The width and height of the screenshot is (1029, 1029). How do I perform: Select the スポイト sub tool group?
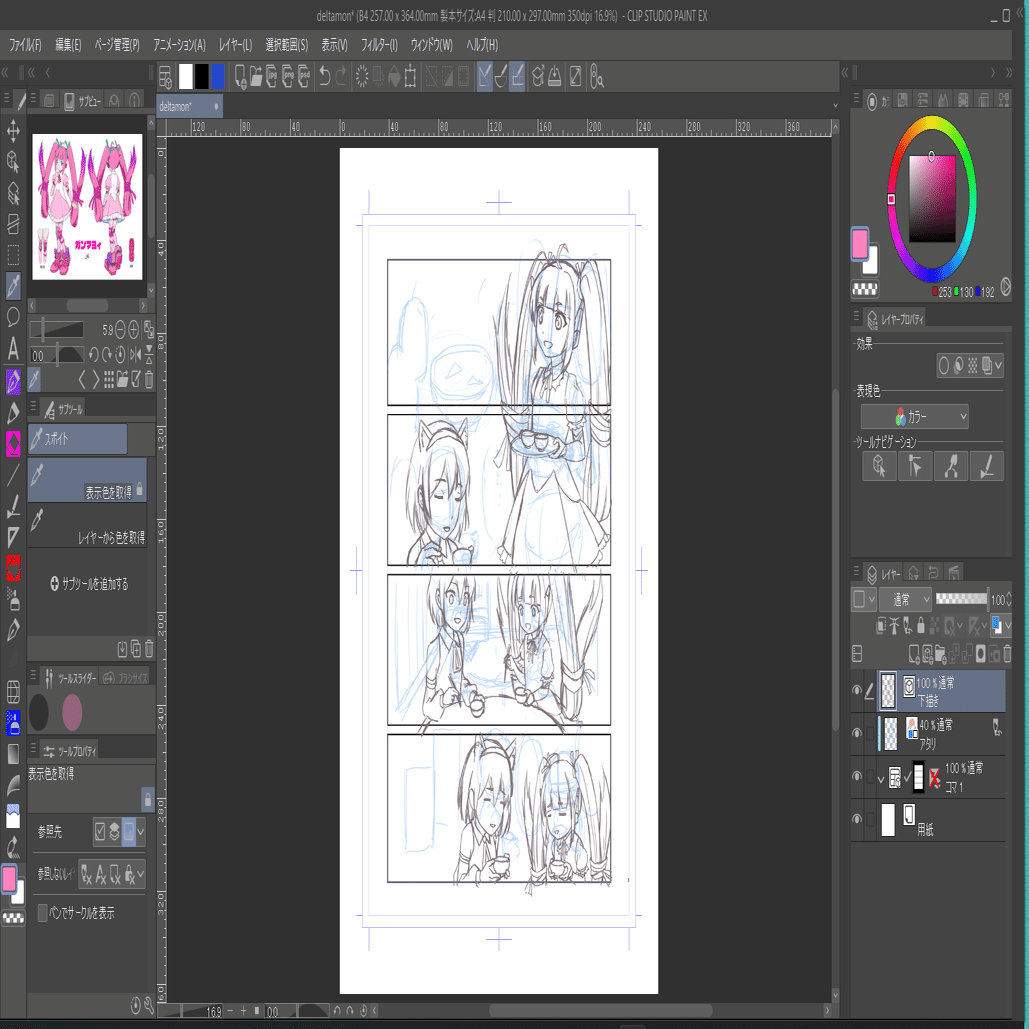click(x=77, y=438)
